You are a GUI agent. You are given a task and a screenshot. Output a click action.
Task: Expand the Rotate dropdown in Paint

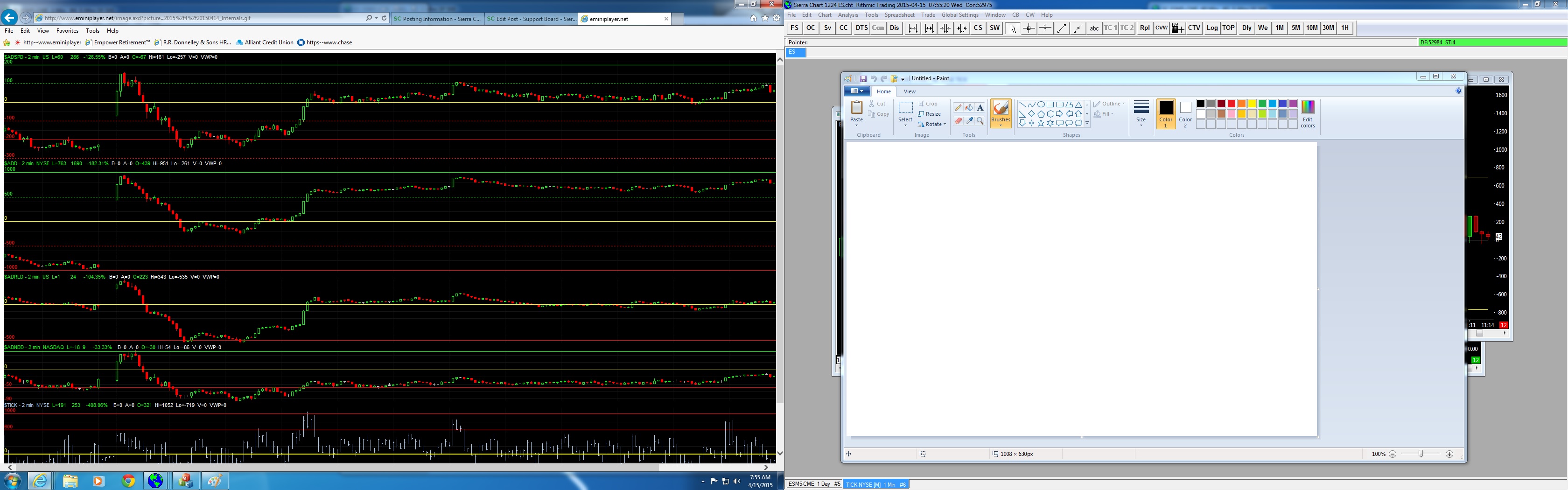click(x=945, y=124)
